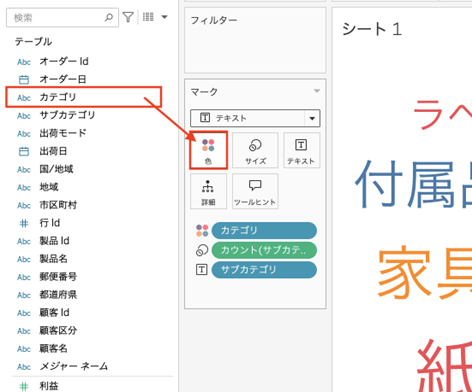Click the テーブル section heading

[33, 42]
